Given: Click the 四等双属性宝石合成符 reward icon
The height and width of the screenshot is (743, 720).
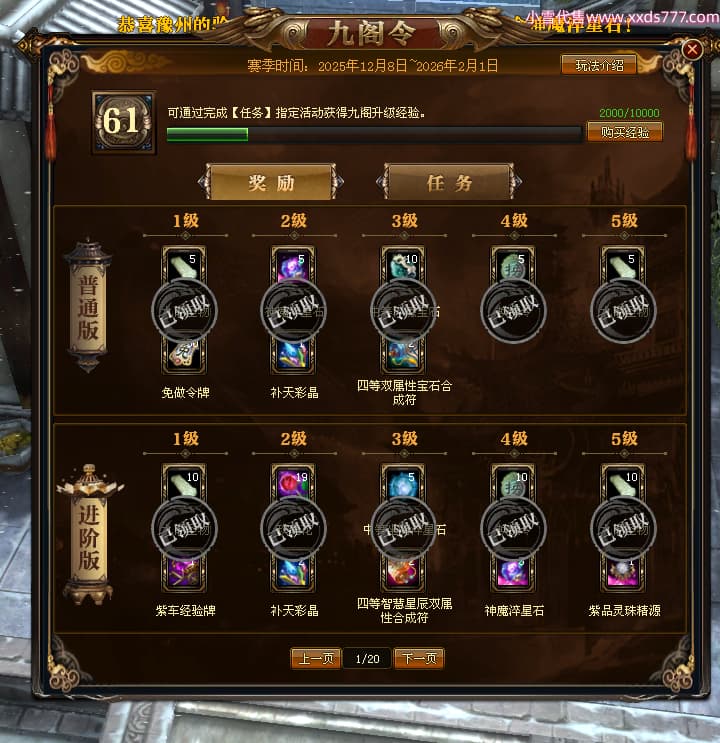Looking at the screenshot, I should pos(403,355).
